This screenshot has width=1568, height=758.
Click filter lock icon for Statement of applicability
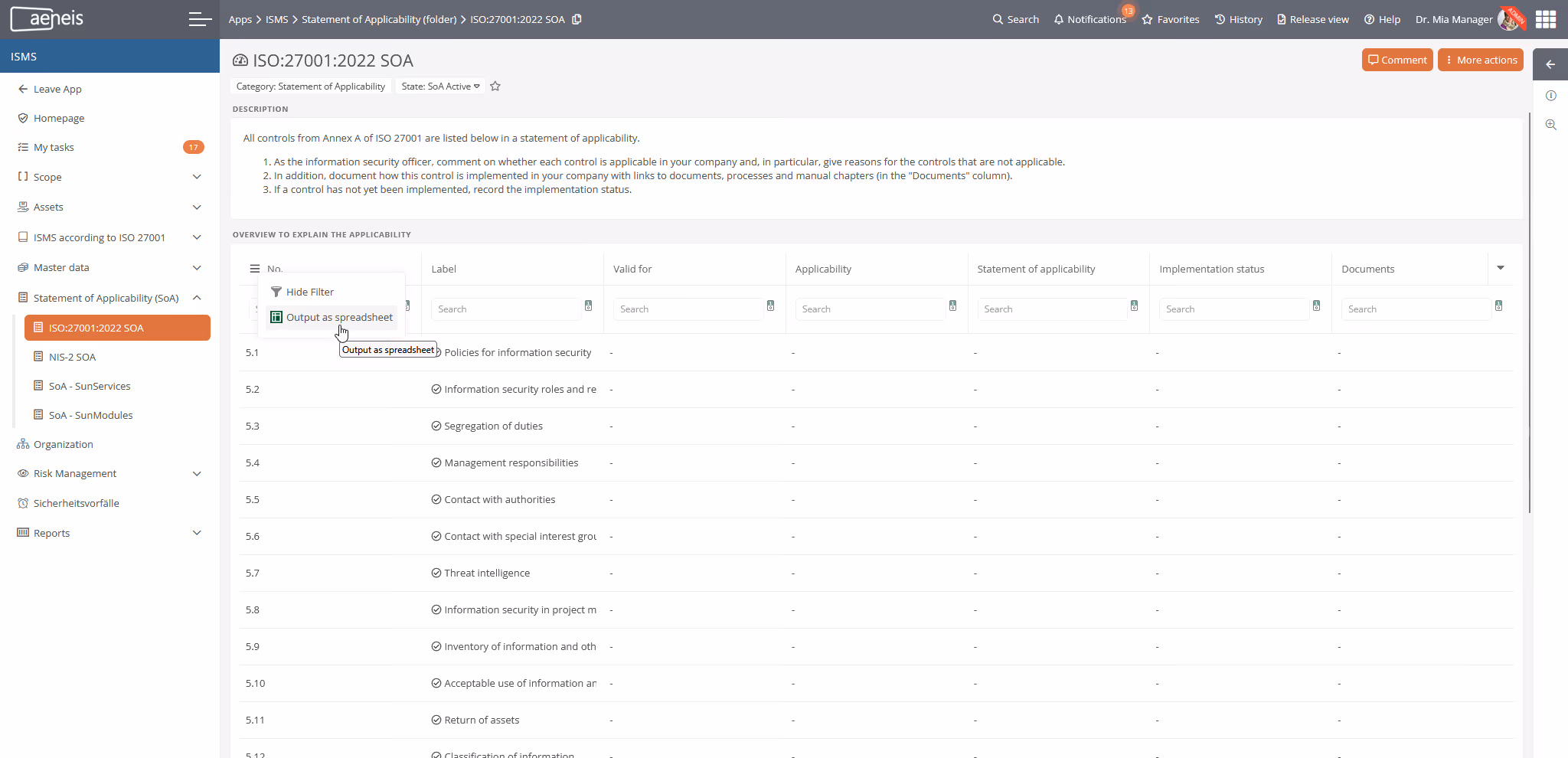pyautogui.click(x=1134, y=305)
